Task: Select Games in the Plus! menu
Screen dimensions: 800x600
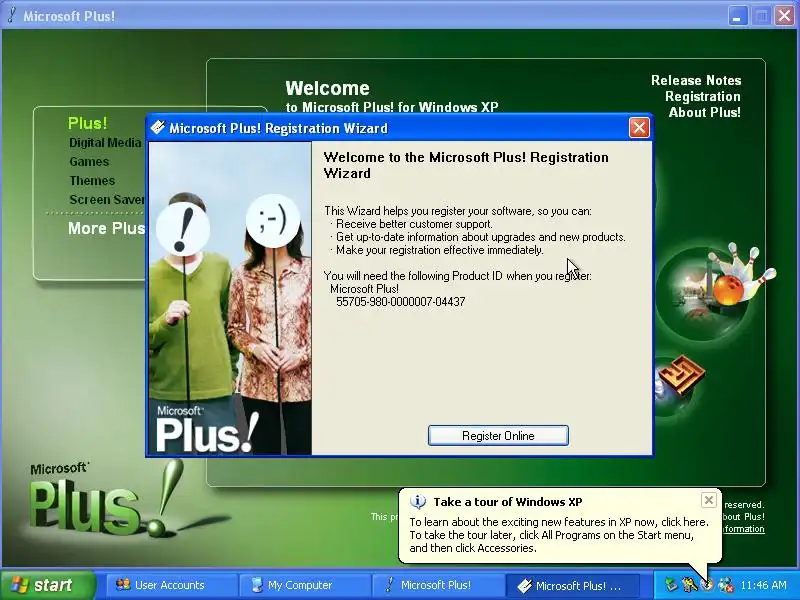Action: 89,162
